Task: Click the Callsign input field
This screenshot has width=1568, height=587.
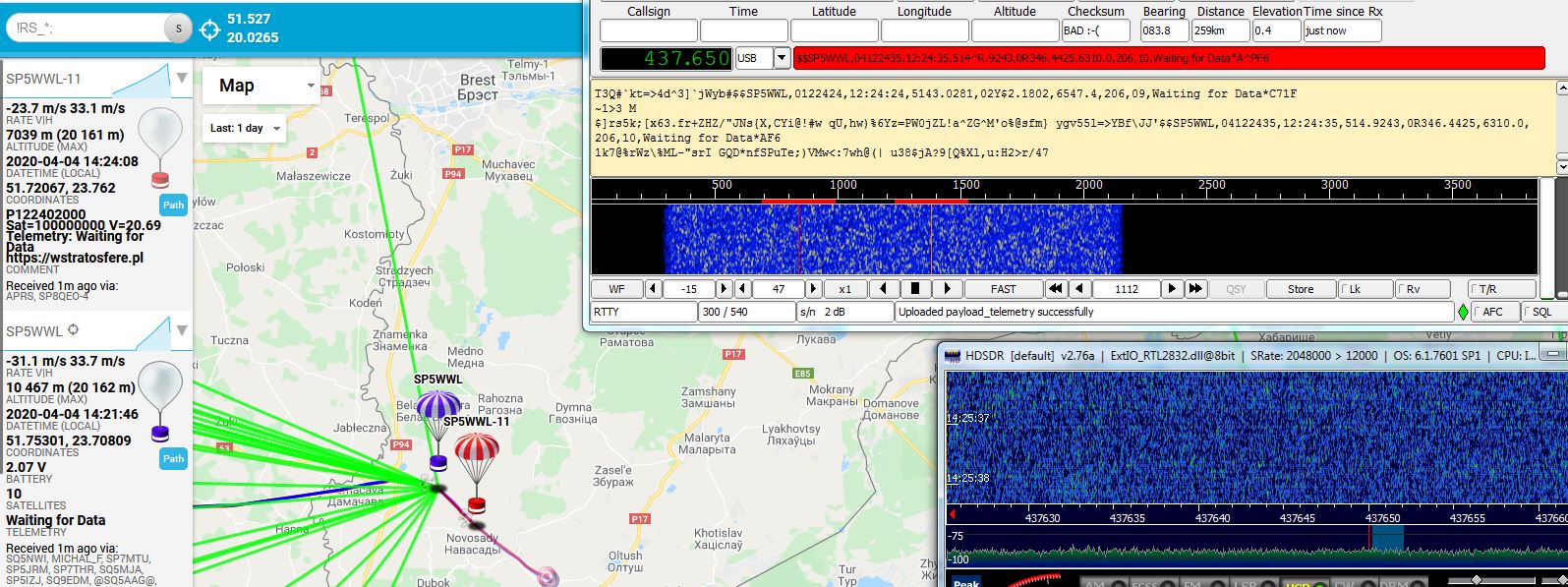Action: [649, 30]
